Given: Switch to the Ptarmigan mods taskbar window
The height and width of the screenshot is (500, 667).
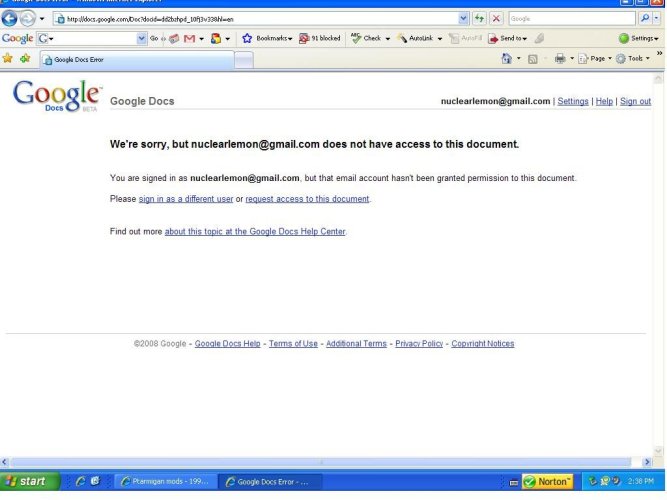Looking at the screenshot, I should [x=165, y=482].
